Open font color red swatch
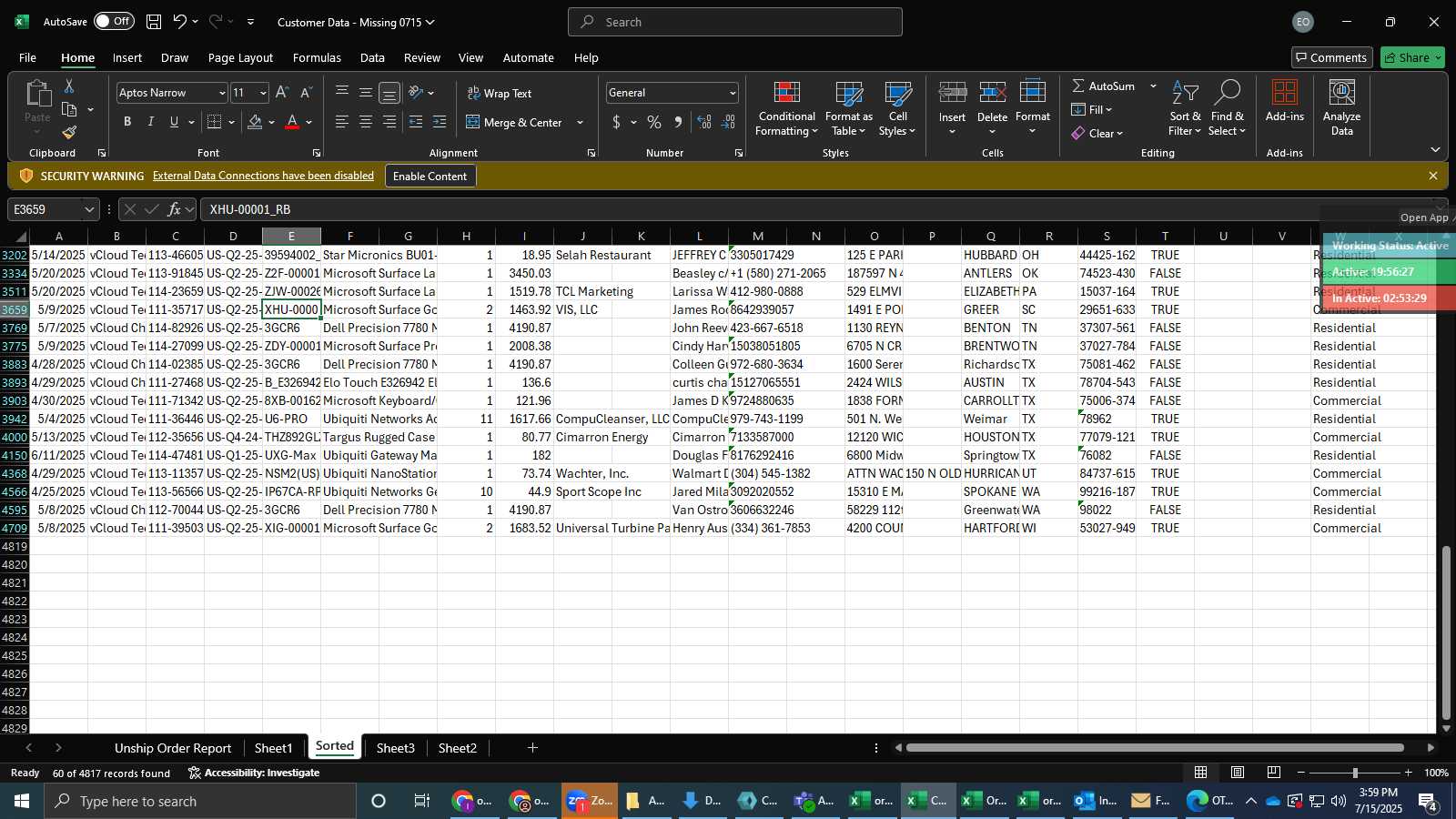Image resolution: width=1456 pixels, height=819 pixels. coord(292,122)
